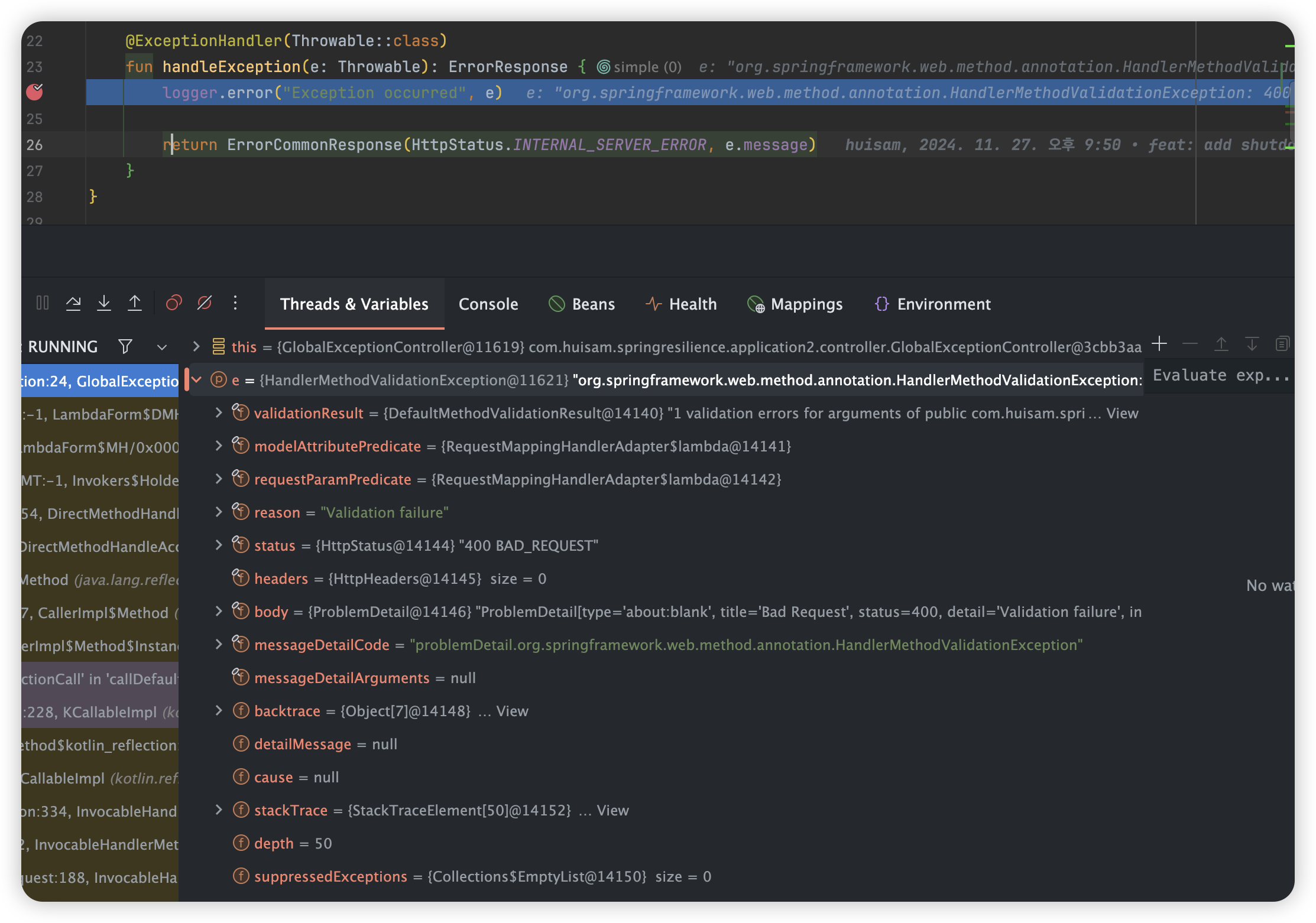Viewport: 1316px width, 923px height.
Task: Click the View link on the stackTrace row
Action: (x=612, y=810)
